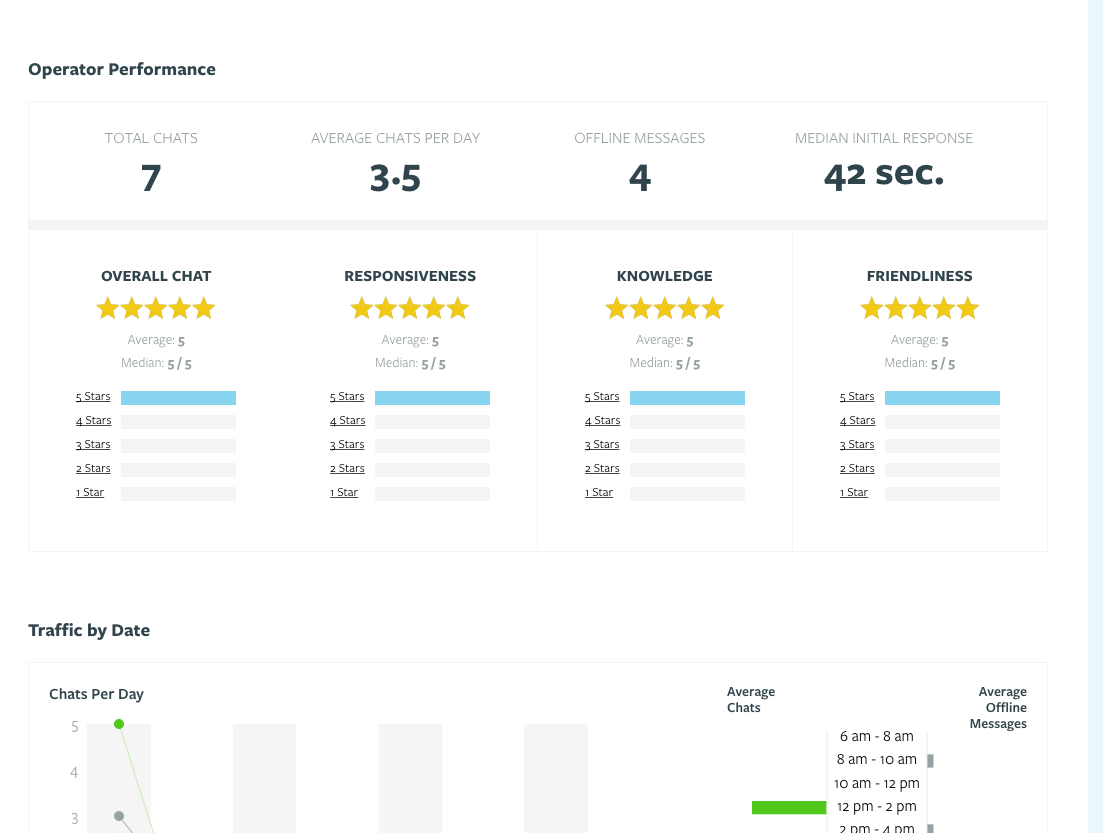The image size is (1103, 833).
Task: Click the Median Initial Response value 42 sec.
Action: point(884,175)
